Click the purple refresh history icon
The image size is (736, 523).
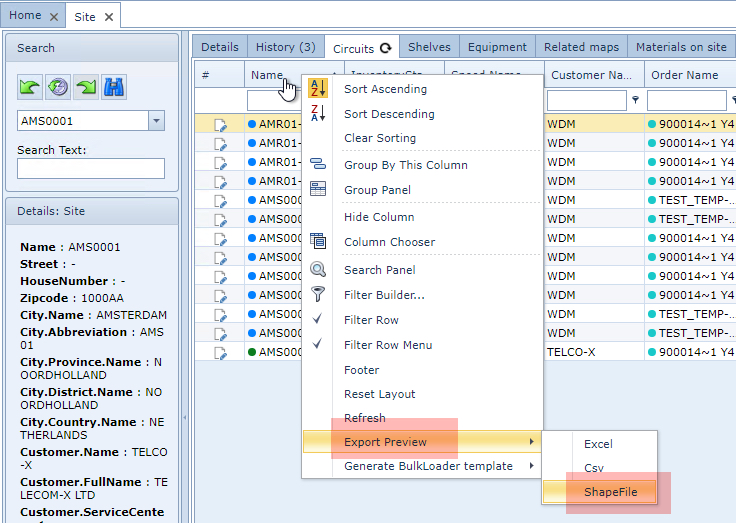58,87
